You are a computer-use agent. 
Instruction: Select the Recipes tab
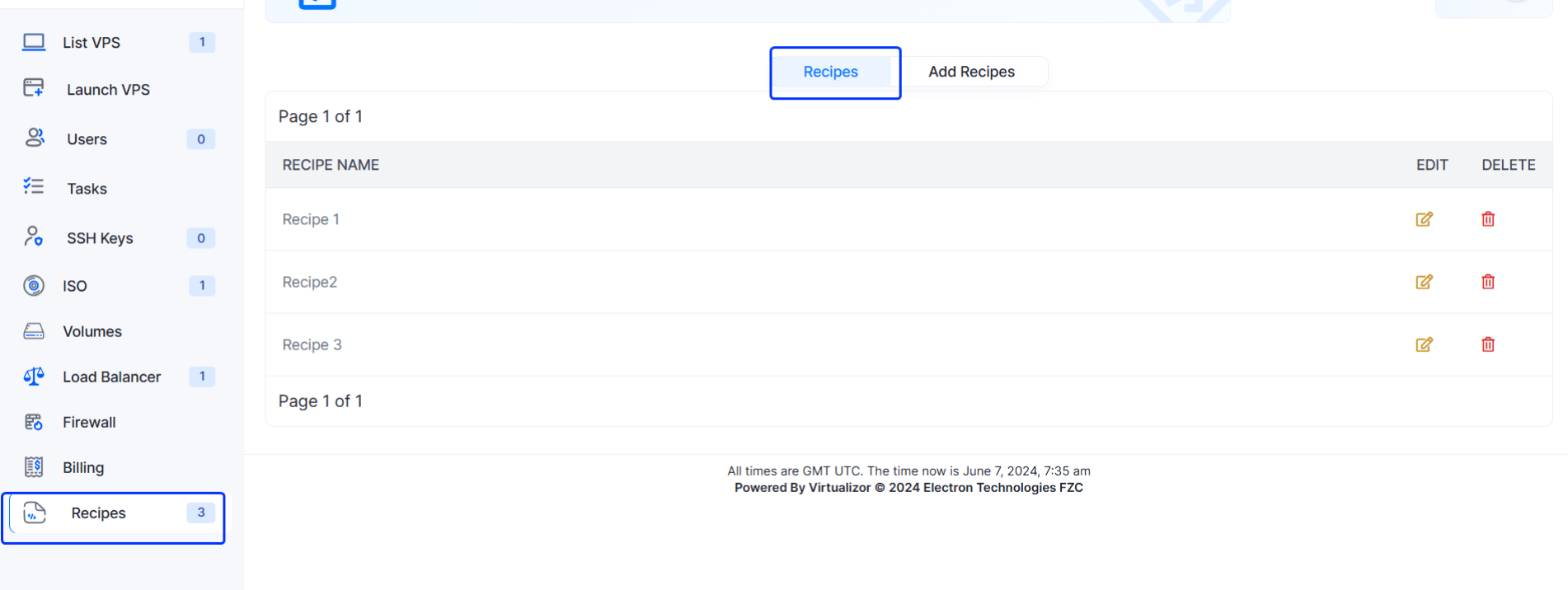(x=830, y=72)
